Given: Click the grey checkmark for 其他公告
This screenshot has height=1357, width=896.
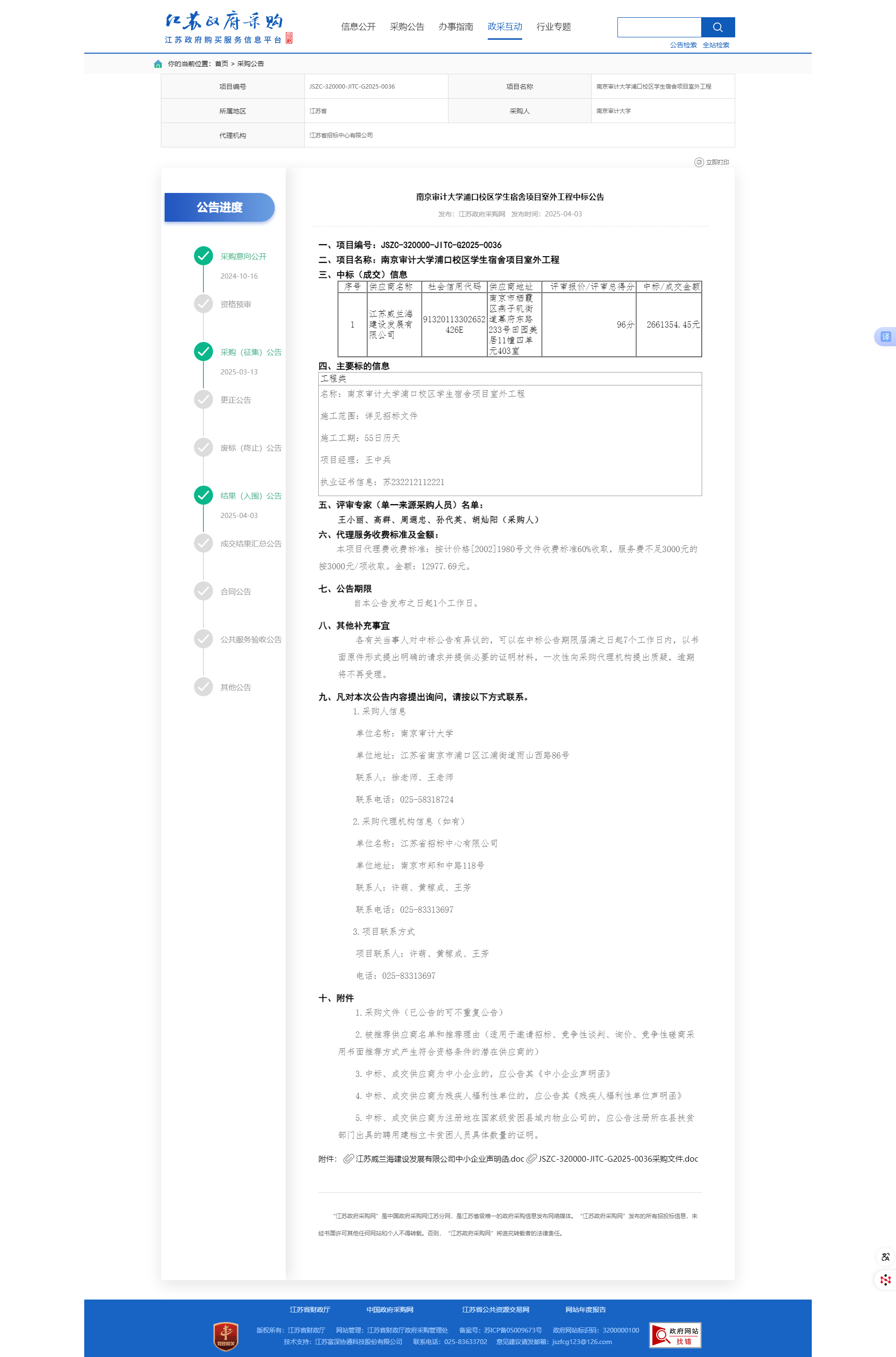Looking at the screenshot, I should (203, 687).
